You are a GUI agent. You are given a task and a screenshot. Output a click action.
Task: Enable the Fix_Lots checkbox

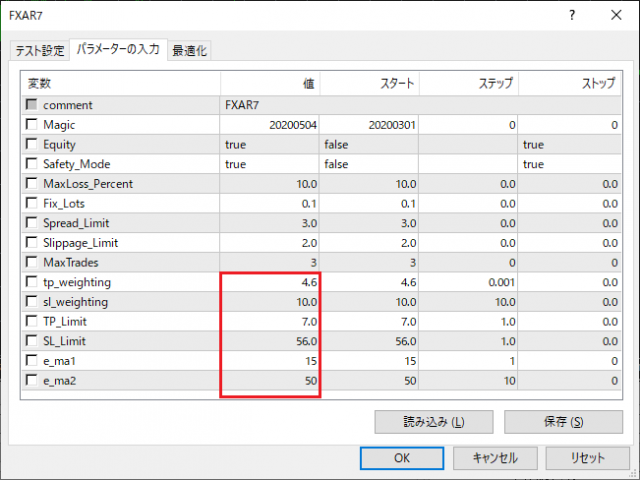click(x=31, y=203)
